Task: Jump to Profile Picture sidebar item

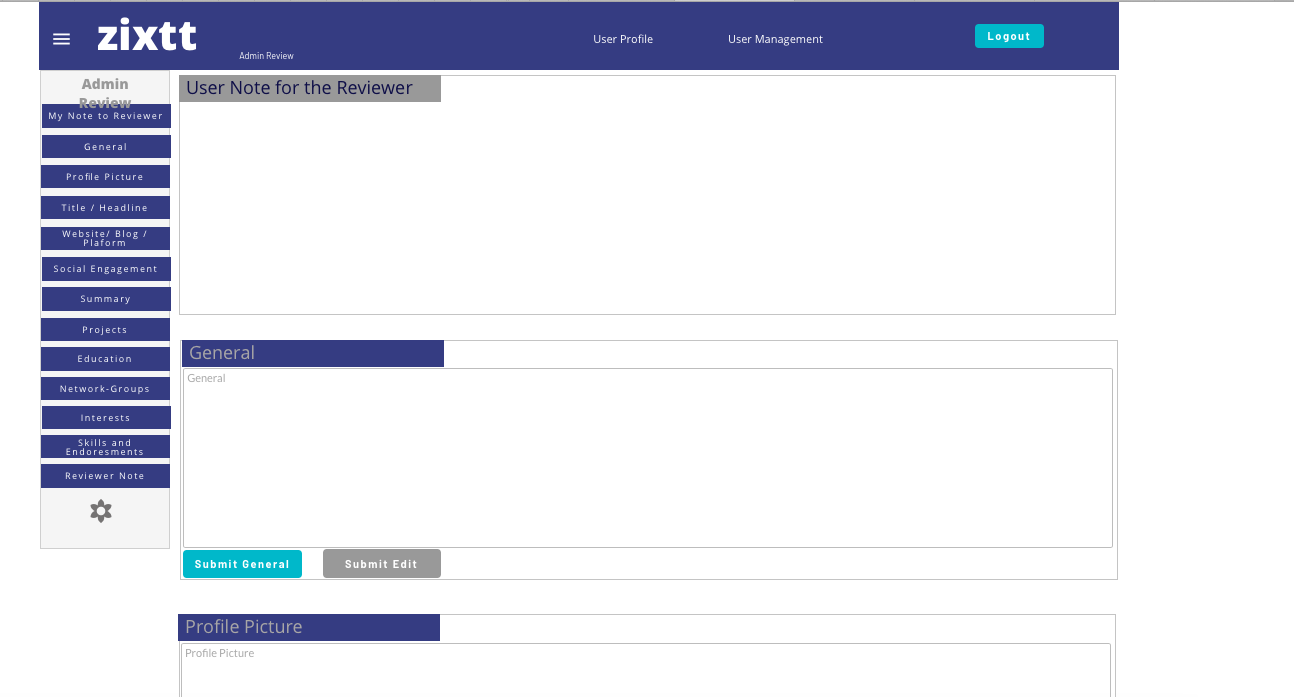Action: click(105, 177)
